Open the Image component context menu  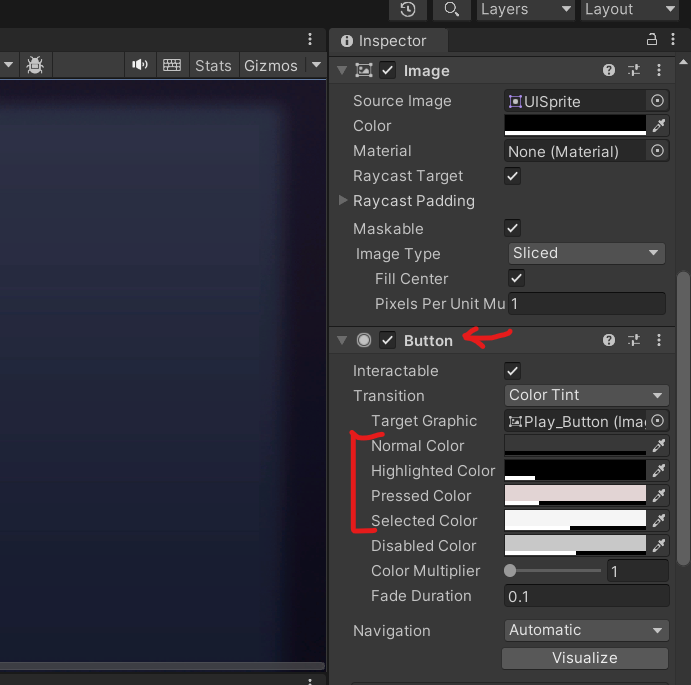[x=659, y=70]
